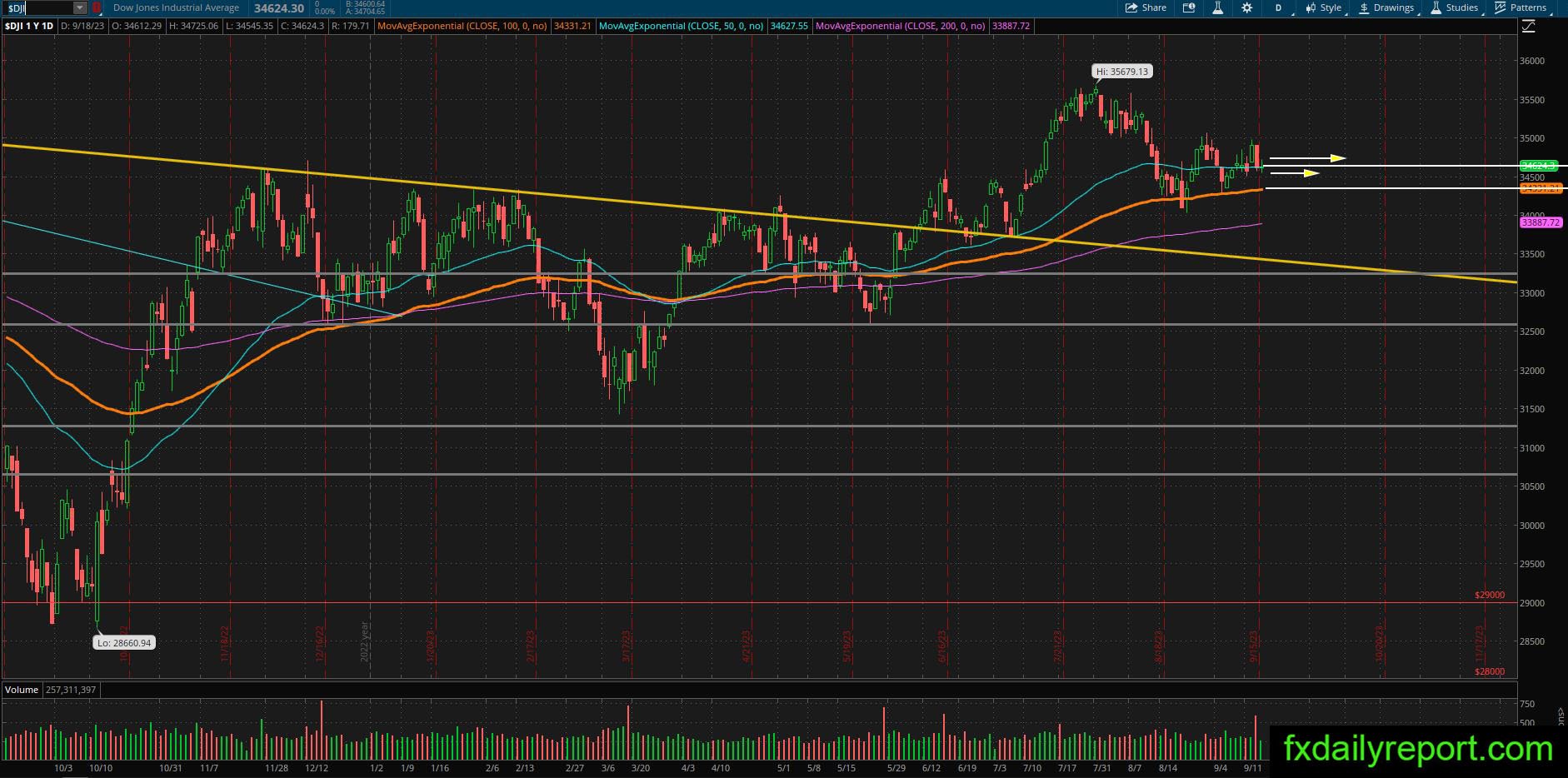Click the 100 EMA value 34331.21 in header
Viewport: 1568px width, 778px height.
point(572,27)
